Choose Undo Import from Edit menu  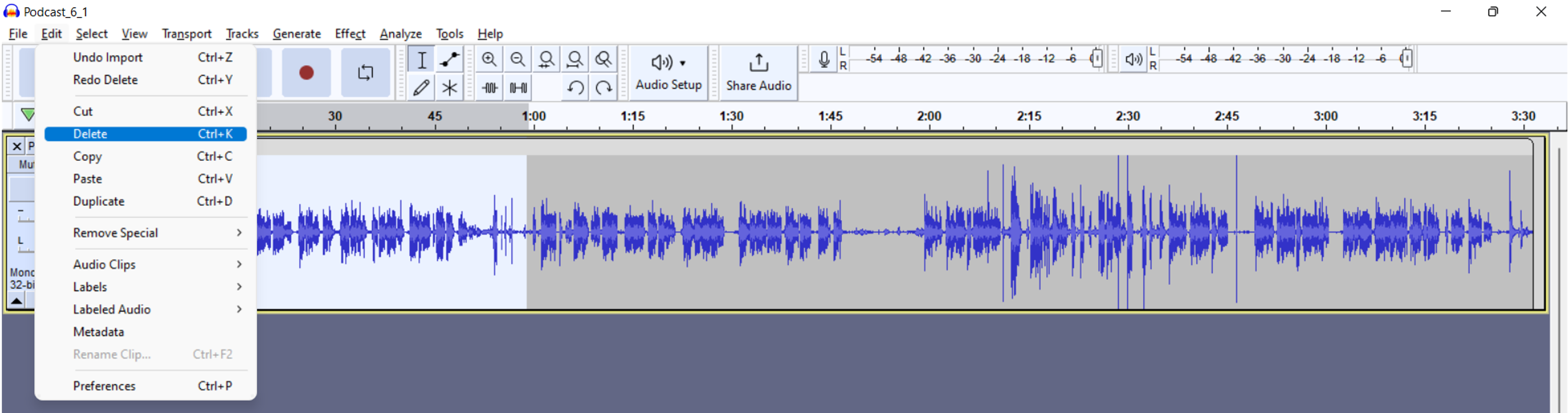coord(146,57)
